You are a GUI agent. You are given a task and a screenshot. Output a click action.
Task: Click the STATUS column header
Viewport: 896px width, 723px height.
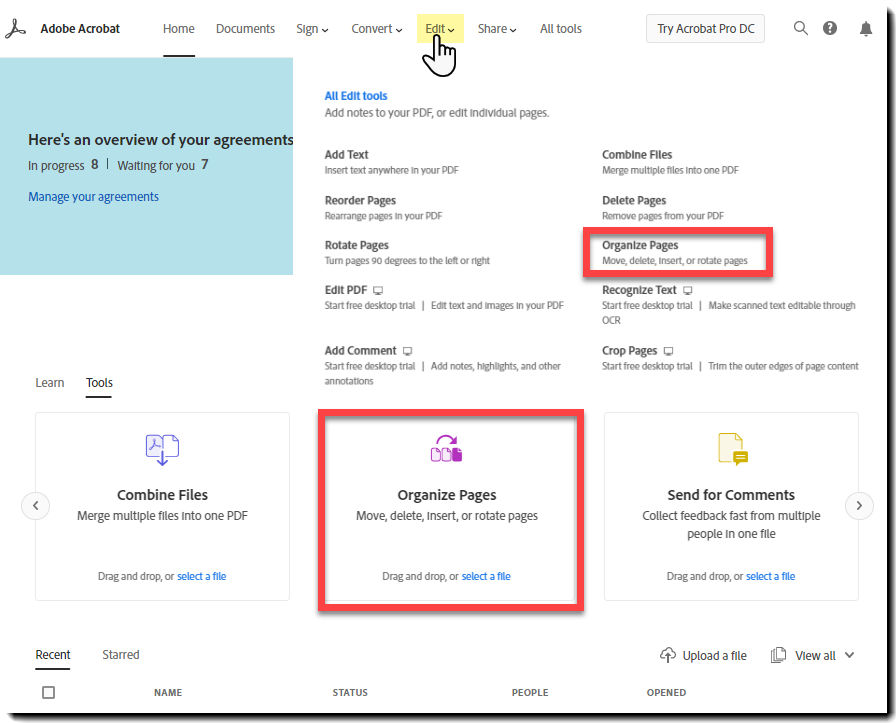click(350, 692)
